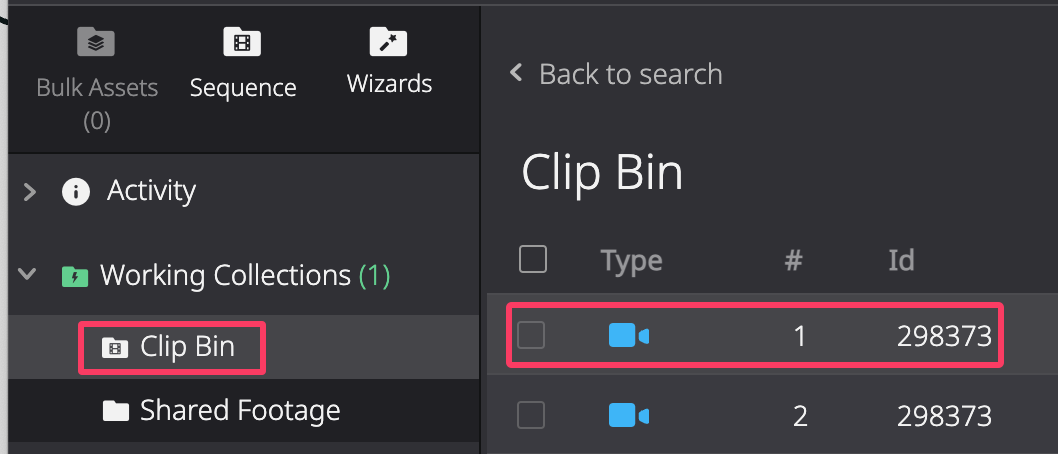Click the Sequence film icon
Screen dimensions: 1058x454
click(242, 42)
